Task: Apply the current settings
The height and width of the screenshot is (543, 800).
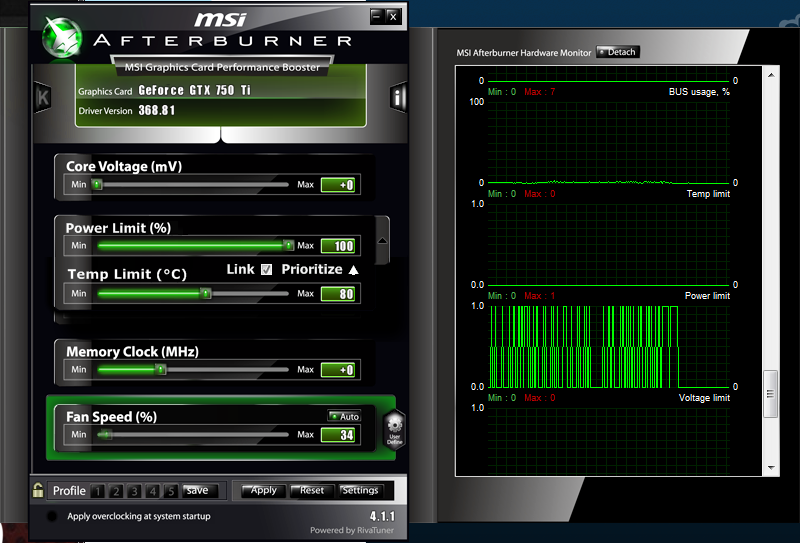Action: click(x=263, y=490)
